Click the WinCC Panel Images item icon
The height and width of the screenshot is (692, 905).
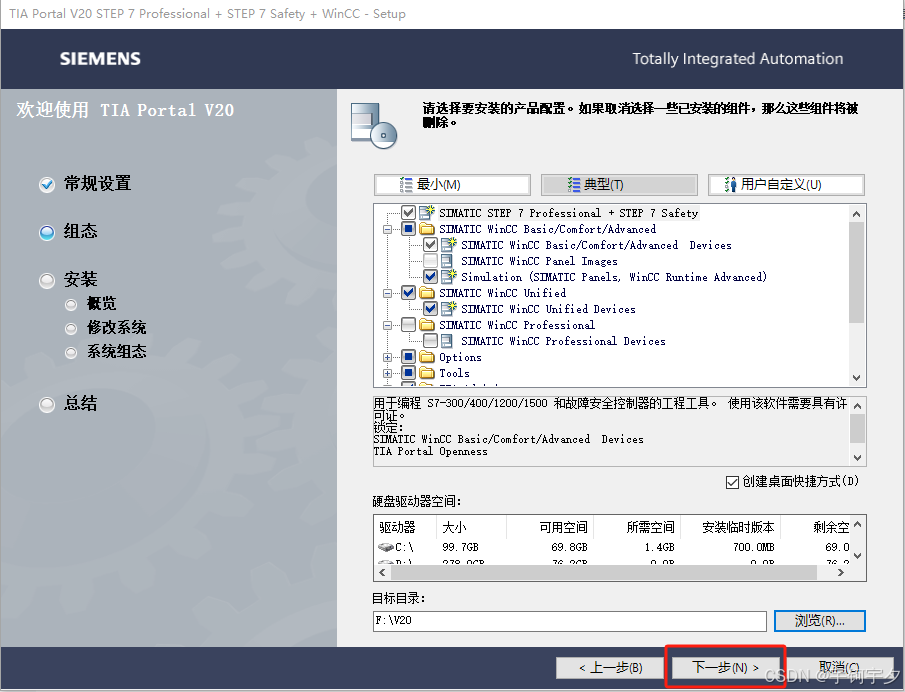pyautogui.click(x=447, y=261)
